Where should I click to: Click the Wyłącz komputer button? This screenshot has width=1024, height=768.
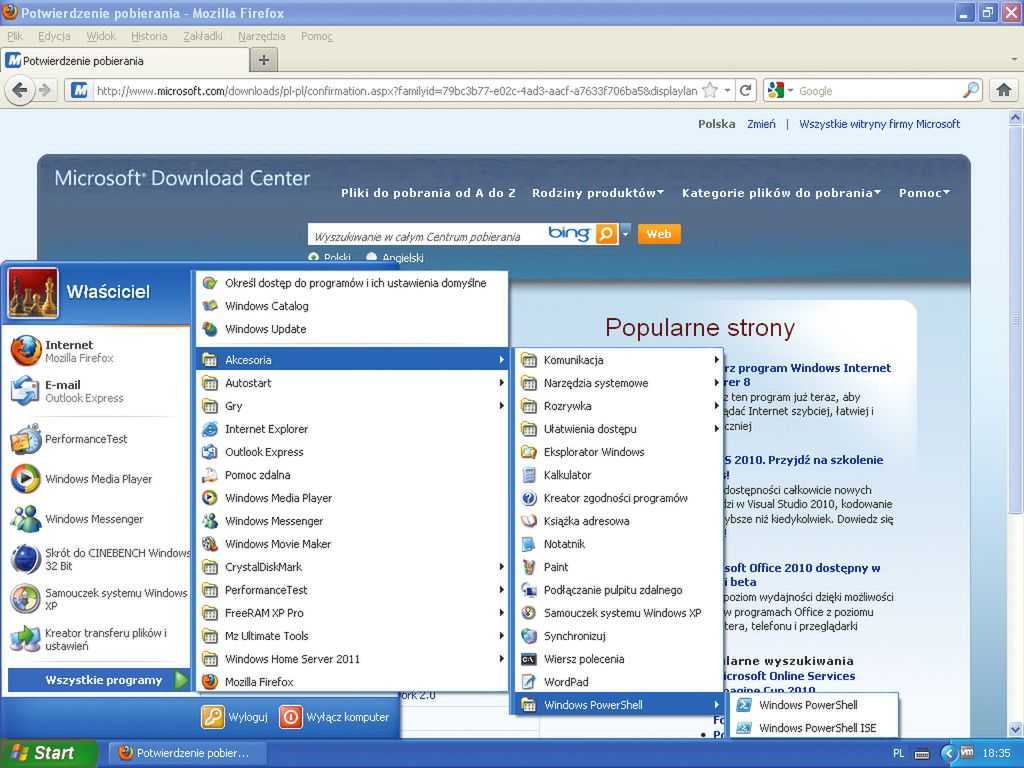tap(334, 716)
